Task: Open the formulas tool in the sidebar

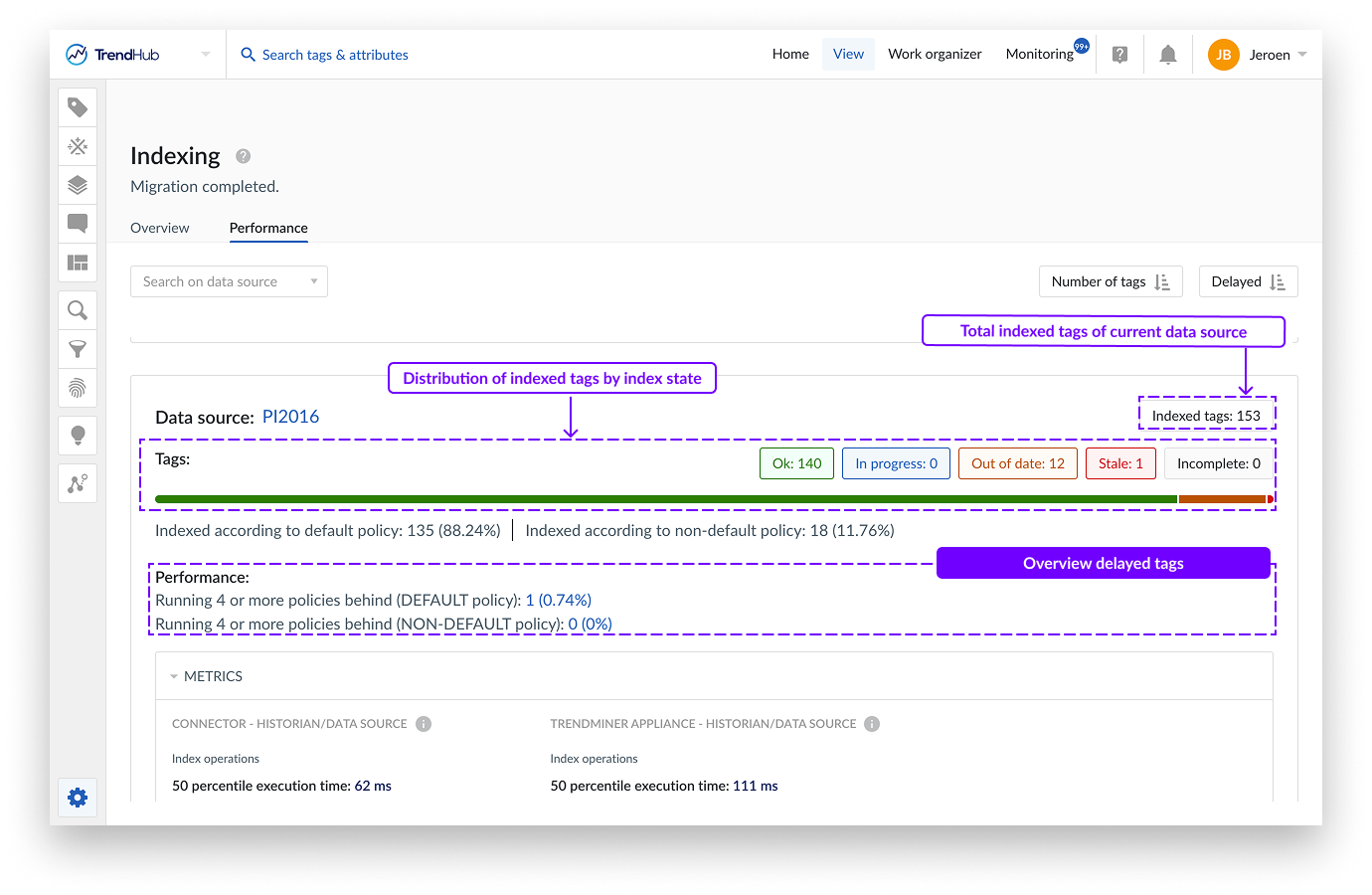Action: (78, 146)
